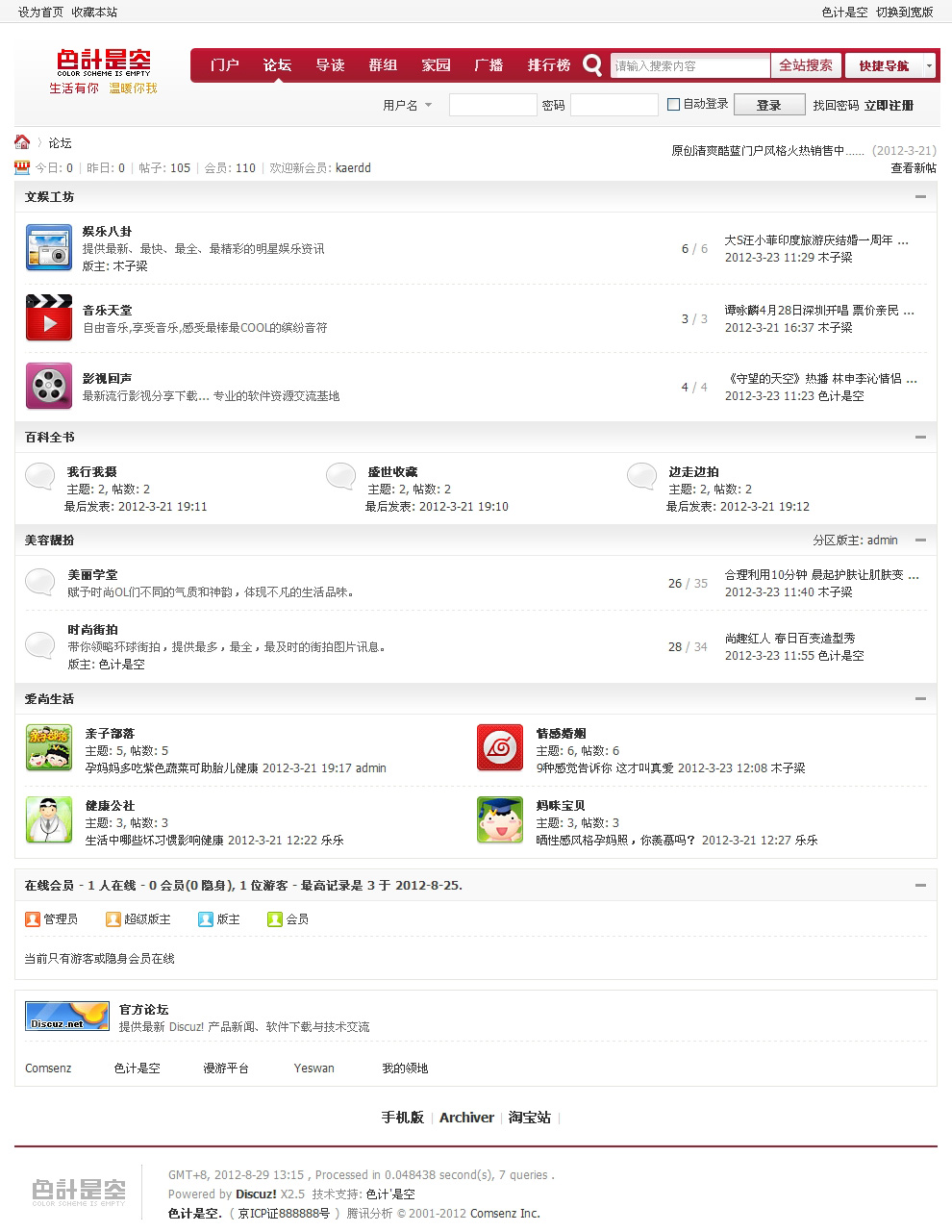This screenshot has height=1232, width=952.
Task: Open the 漫游平台 friend link
Action: [x=226, y=1069]
